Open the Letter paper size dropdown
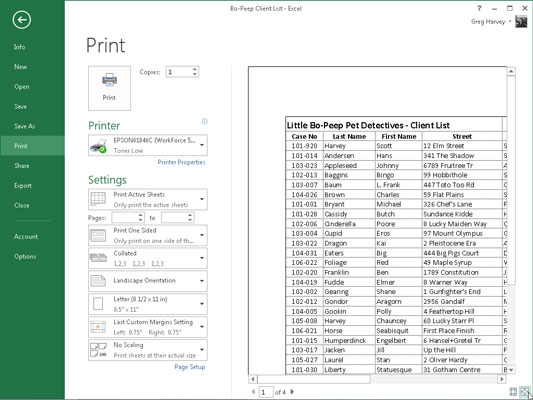The height and width of the screenshot is (400, 533). (148, 304)
